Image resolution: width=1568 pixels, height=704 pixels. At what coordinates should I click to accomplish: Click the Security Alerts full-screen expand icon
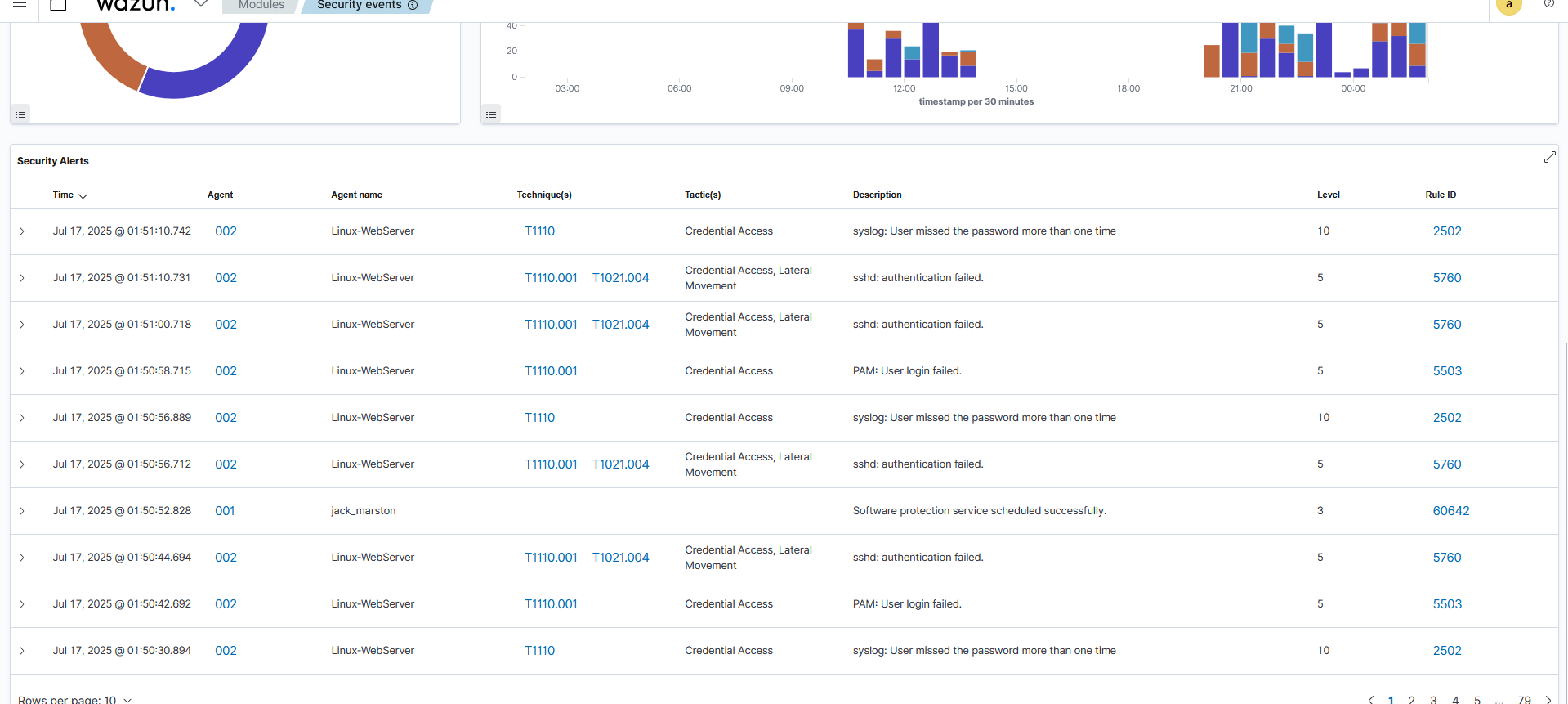[1549, 157]
